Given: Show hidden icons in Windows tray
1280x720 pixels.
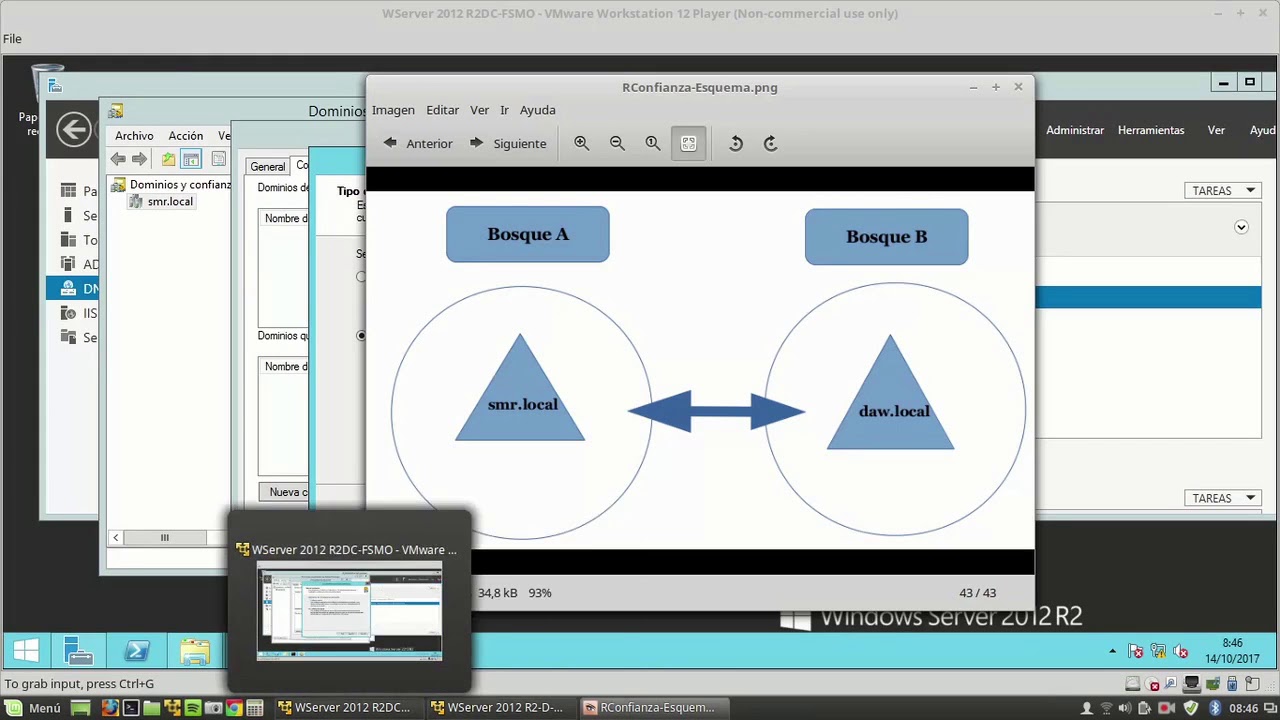Looking at the screenshot, I should pos(1112,651).
